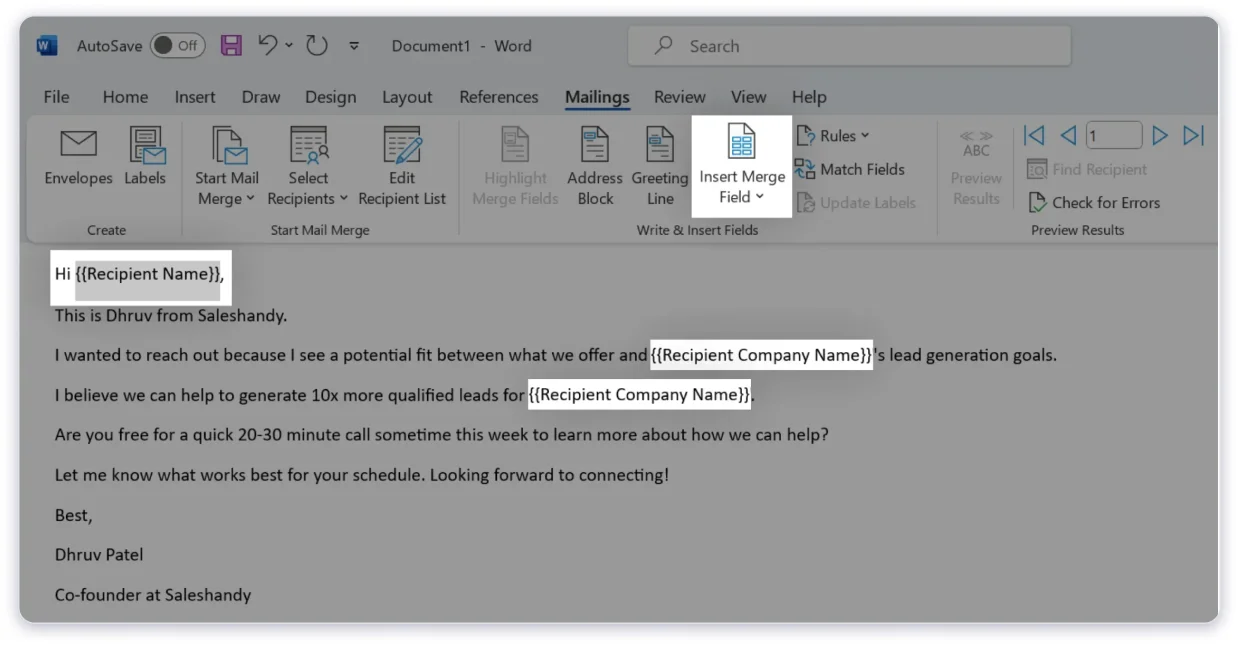Go to the next record arrow

[x=1160, y=135]
